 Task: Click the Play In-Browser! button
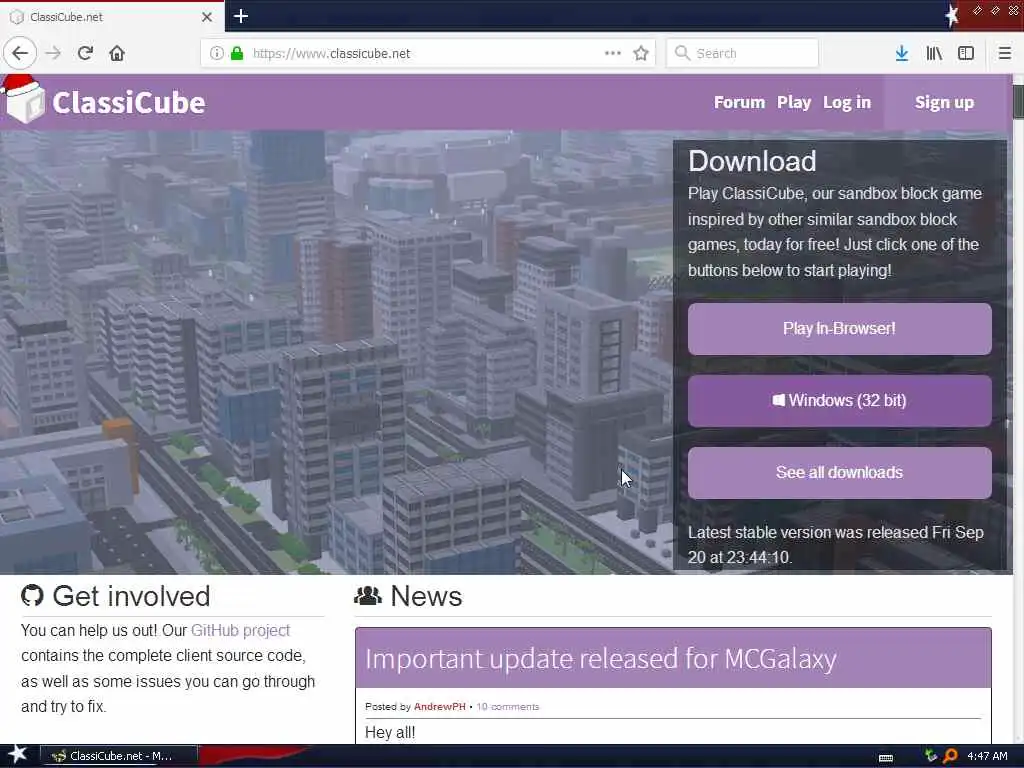[x=839, y=328]
